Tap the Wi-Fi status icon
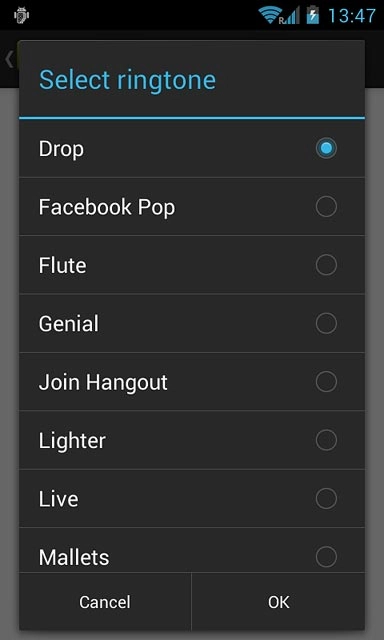Viewport: 384px width, 640px height. click(x=269, y=16)
